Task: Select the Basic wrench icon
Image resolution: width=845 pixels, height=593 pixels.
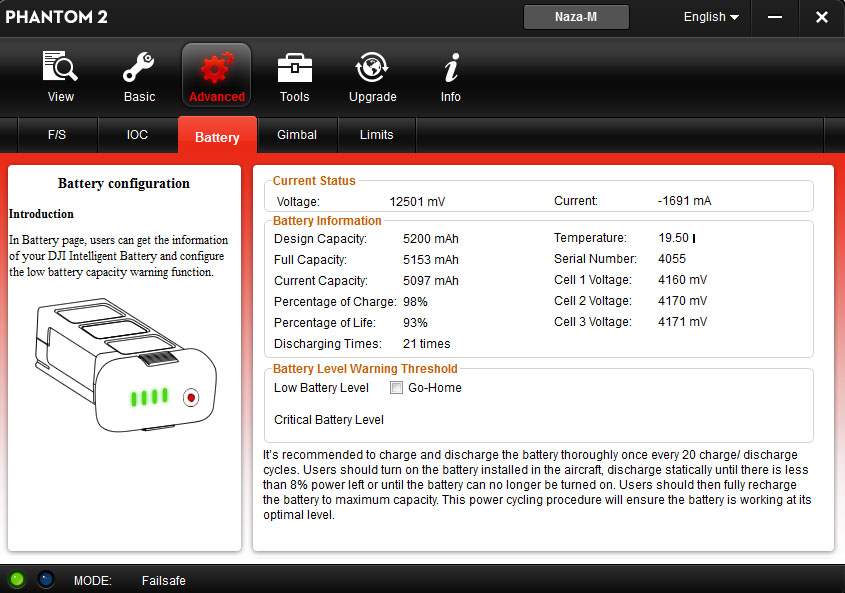Action: pos(138,67)
